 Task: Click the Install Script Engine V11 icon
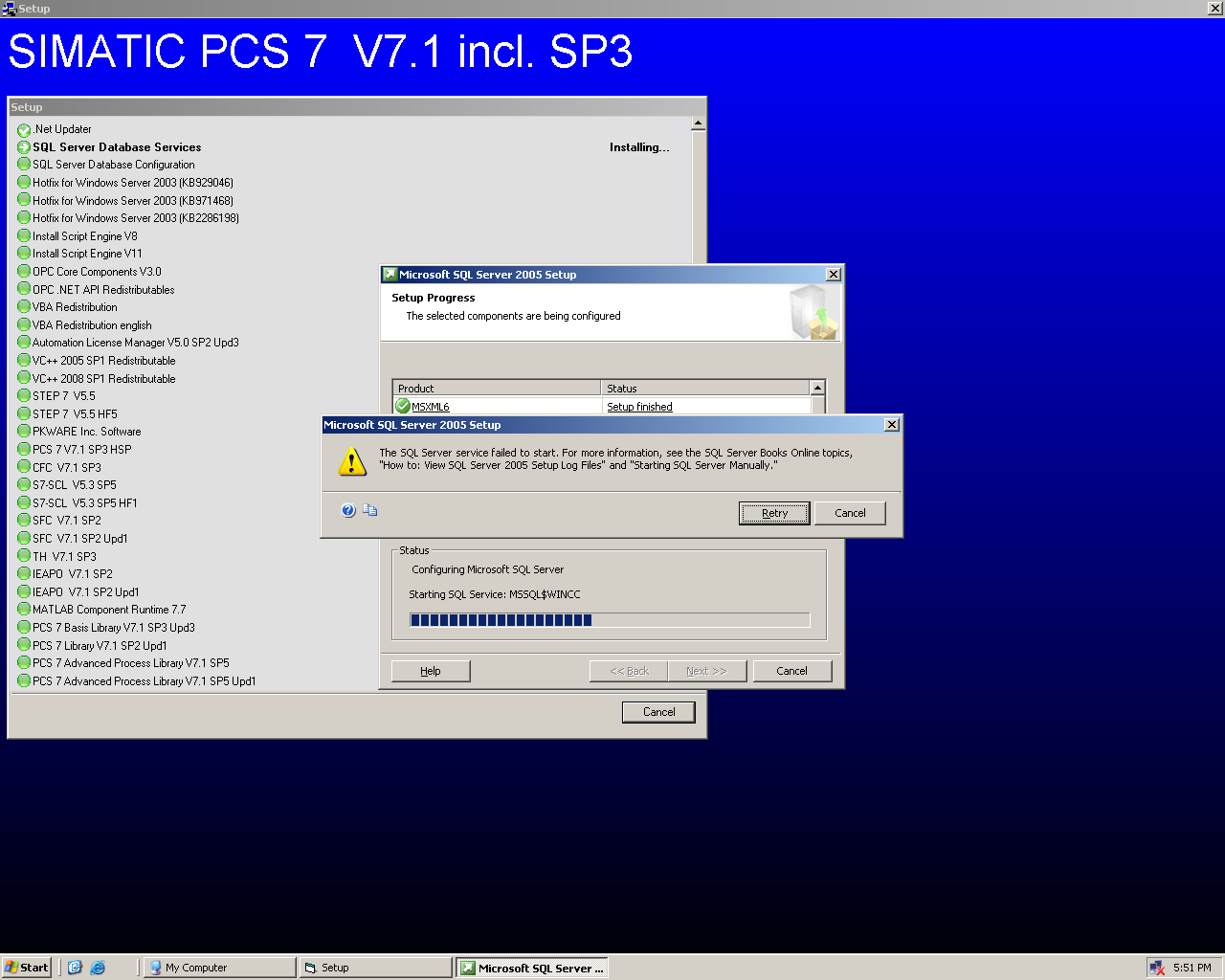coord(24,253)
